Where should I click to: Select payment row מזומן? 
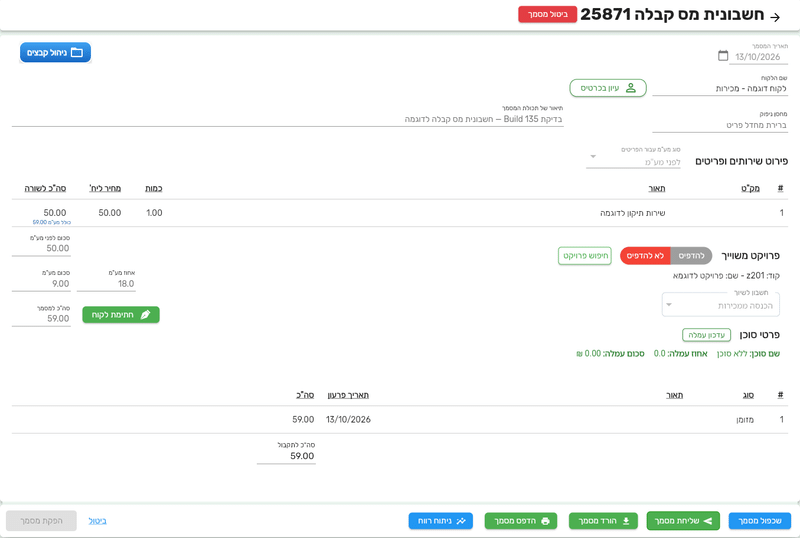[400, 420]
